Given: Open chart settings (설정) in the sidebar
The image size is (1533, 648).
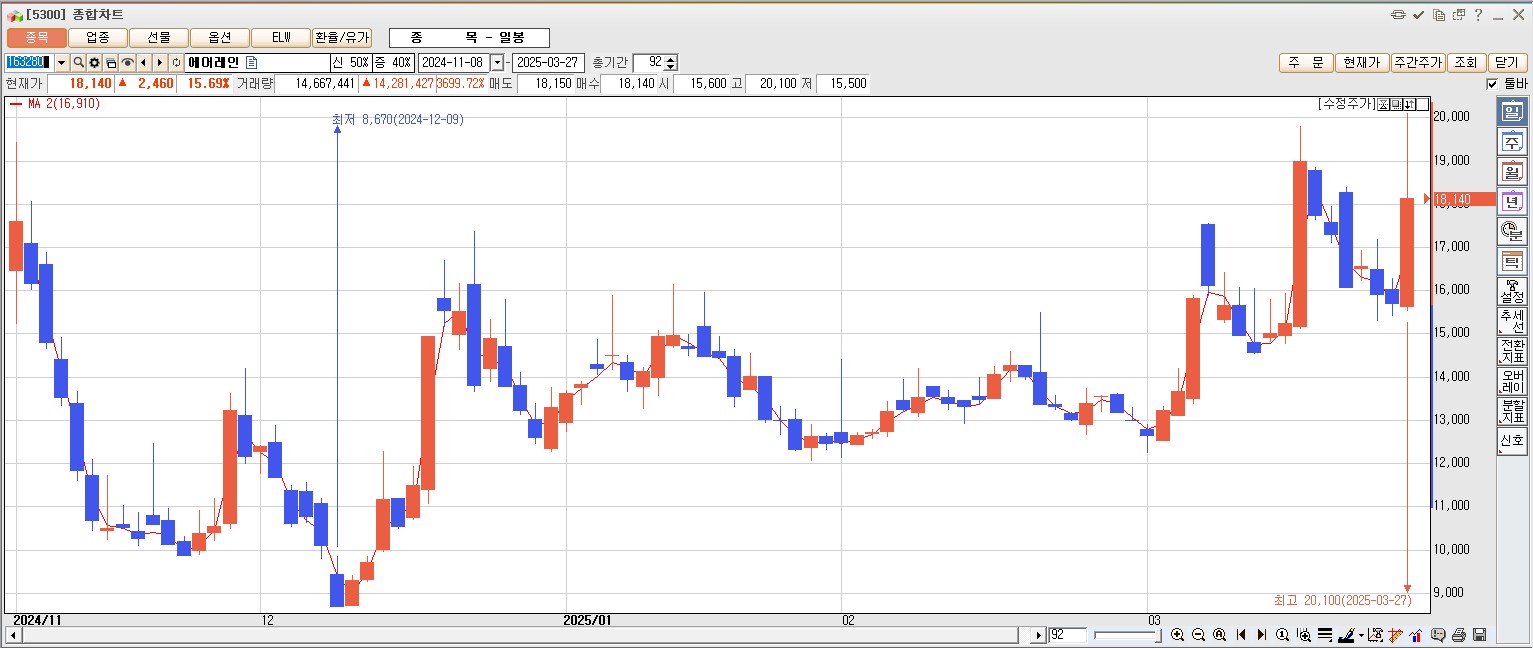Looking at the screenshot, I should click(1511, 292).
